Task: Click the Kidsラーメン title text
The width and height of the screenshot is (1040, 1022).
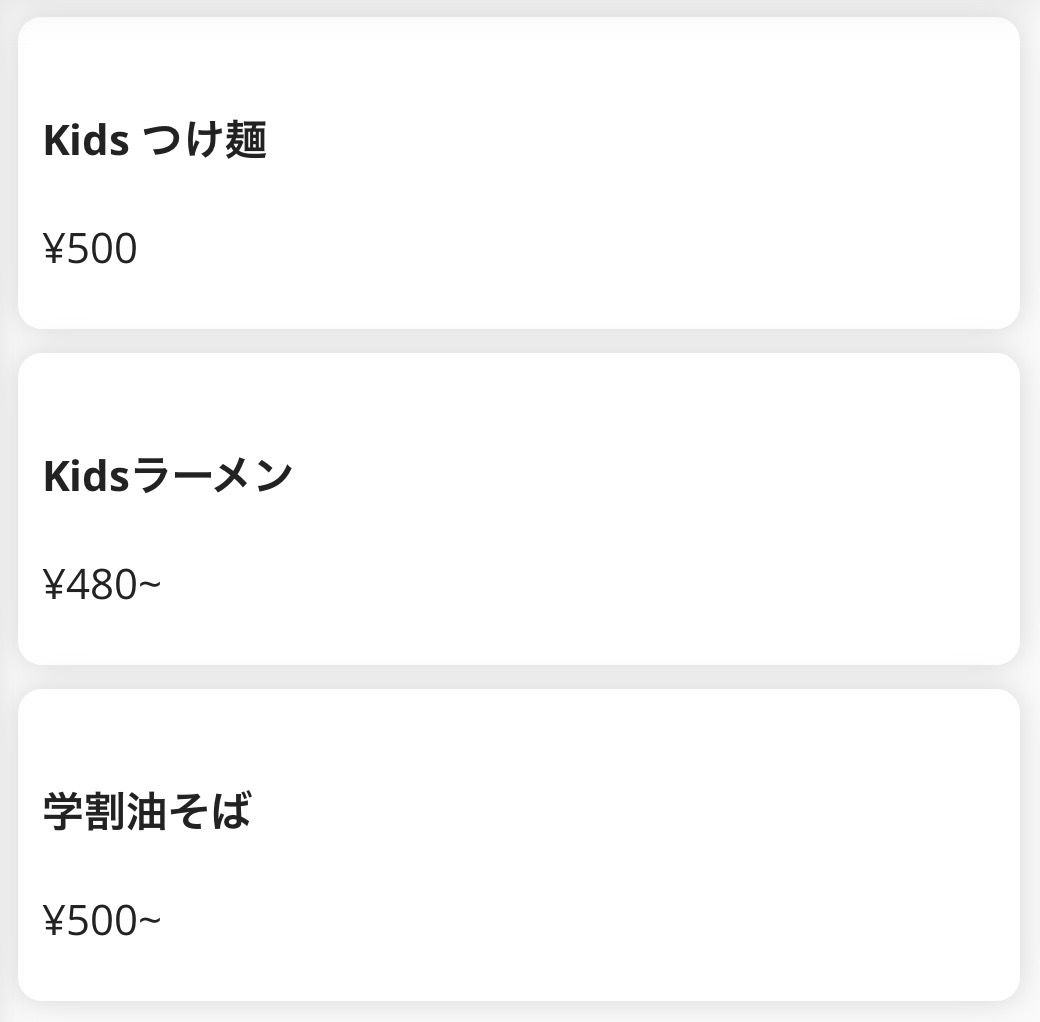Action: point(168,476)
